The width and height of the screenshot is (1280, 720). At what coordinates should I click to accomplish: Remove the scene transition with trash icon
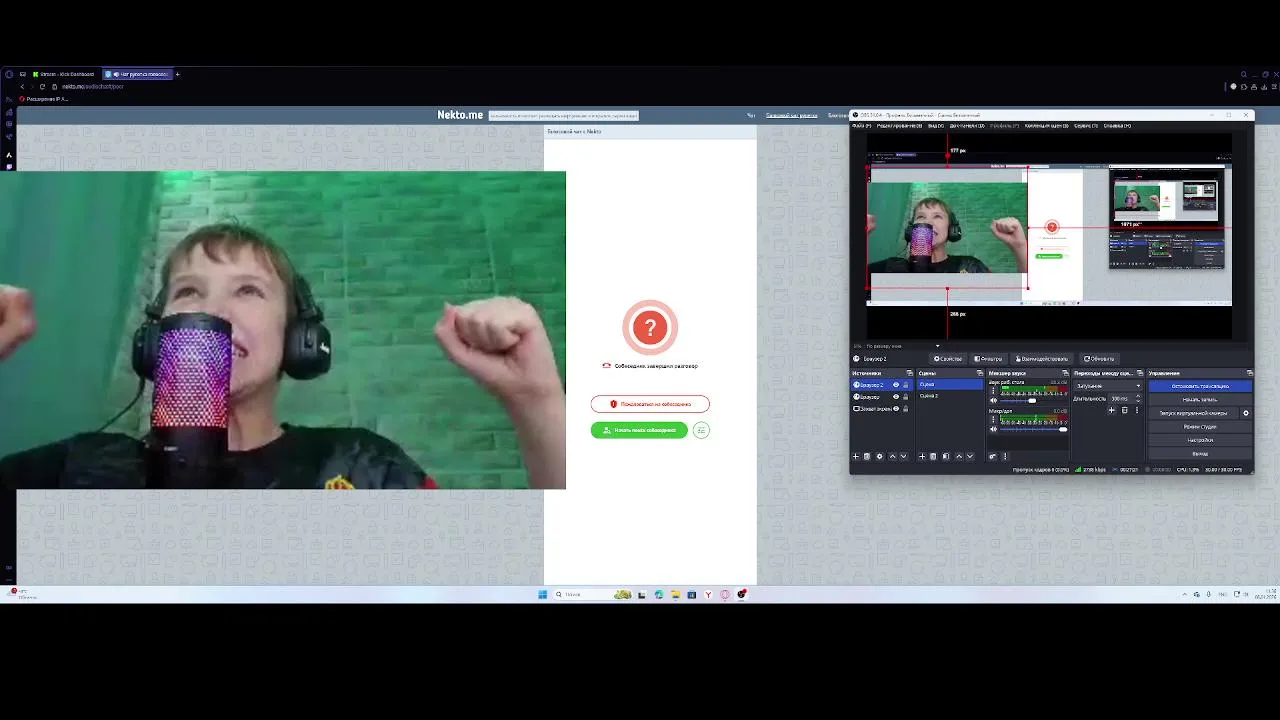1125,410
